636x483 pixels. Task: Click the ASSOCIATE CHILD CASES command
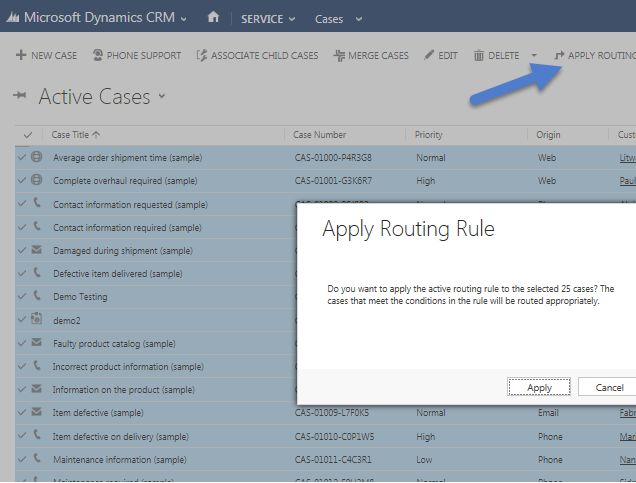coord(257,56)
